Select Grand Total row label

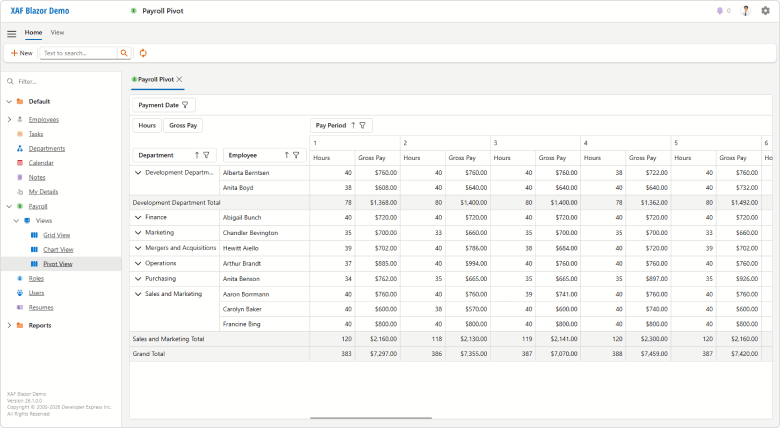pyautogui.click(x=149, y=354)
